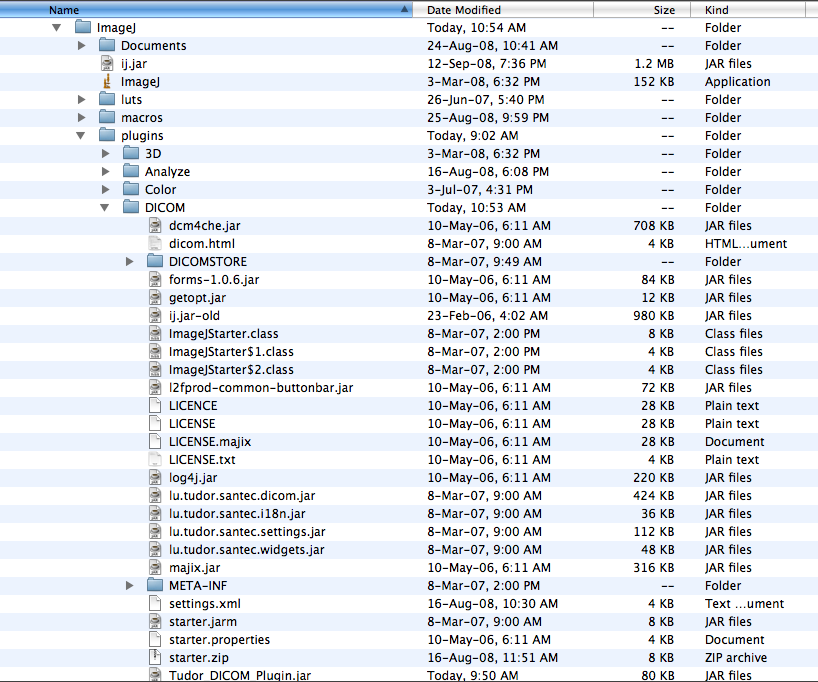Select the settings.xml file icon

coord(154,604)
